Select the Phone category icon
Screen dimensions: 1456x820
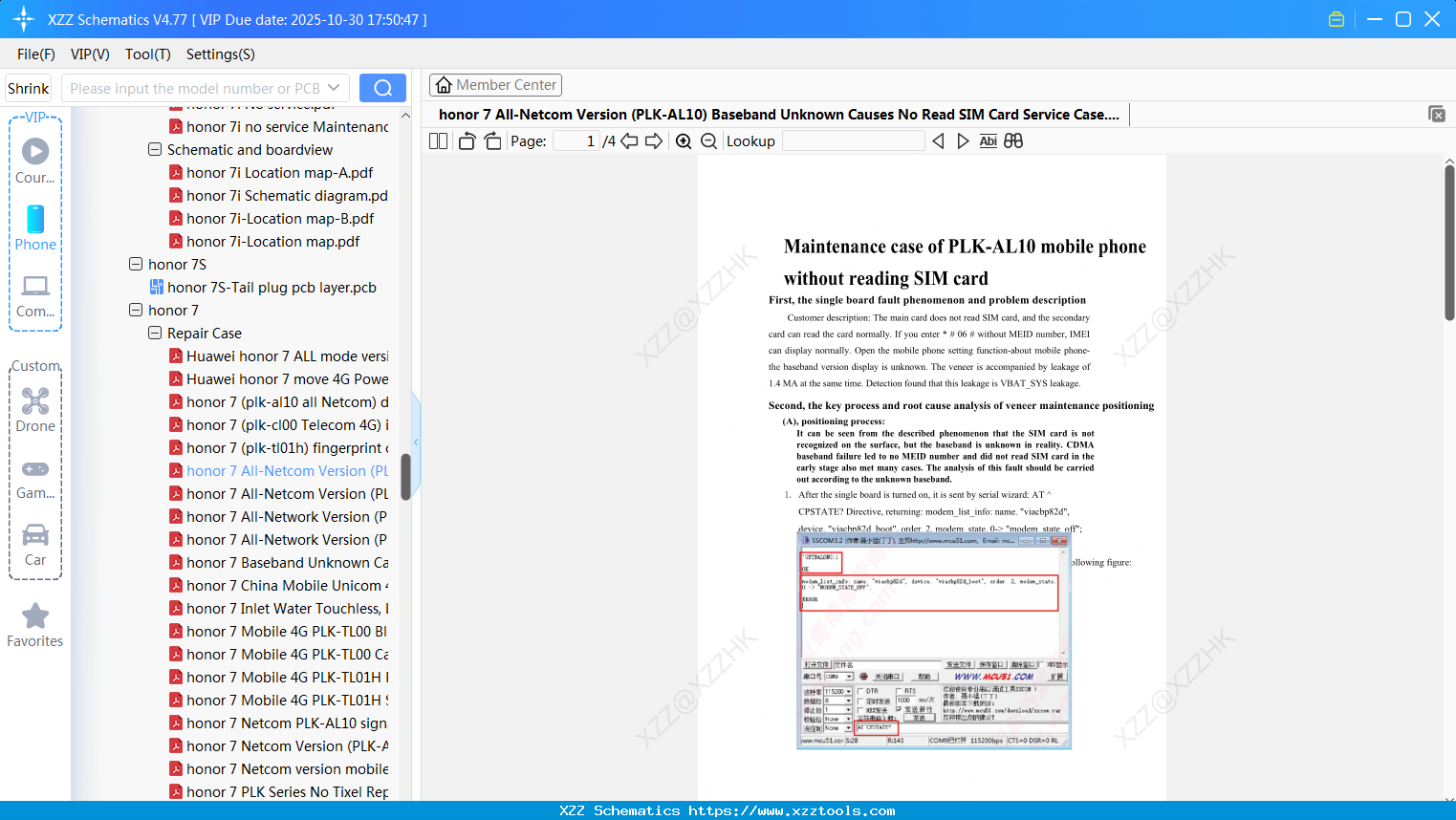35,227
